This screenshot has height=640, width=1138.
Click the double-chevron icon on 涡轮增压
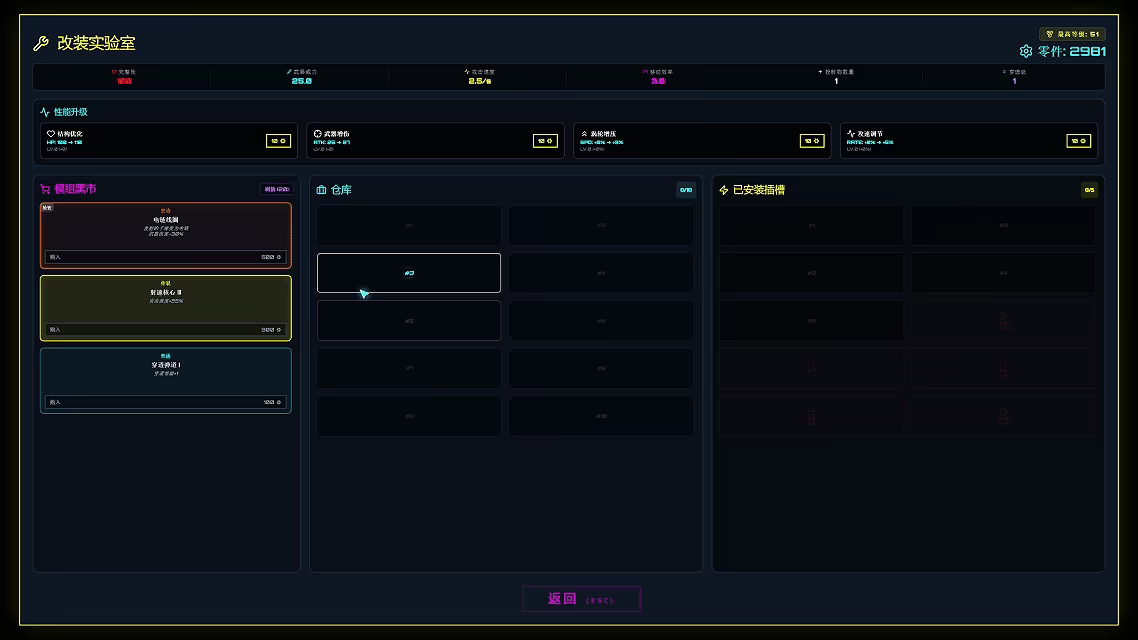pyautogui.click(x=584, y=134)
